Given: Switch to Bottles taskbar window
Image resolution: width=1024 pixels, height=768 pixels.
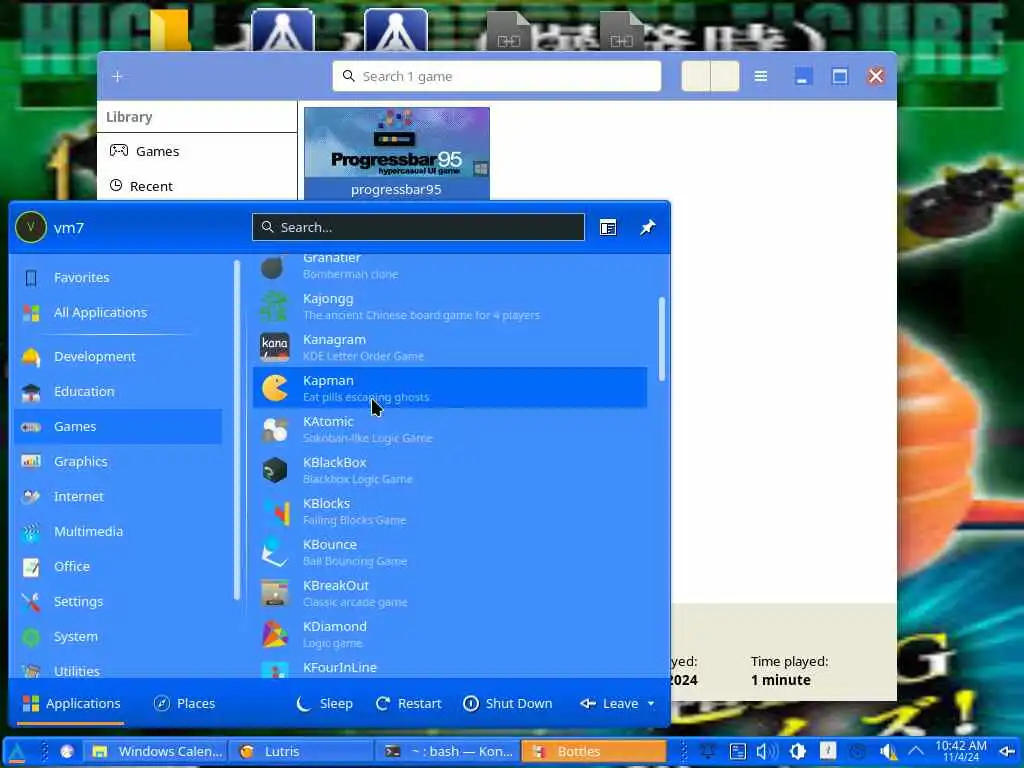Looking at the screenshot, I should click(594, 752).
